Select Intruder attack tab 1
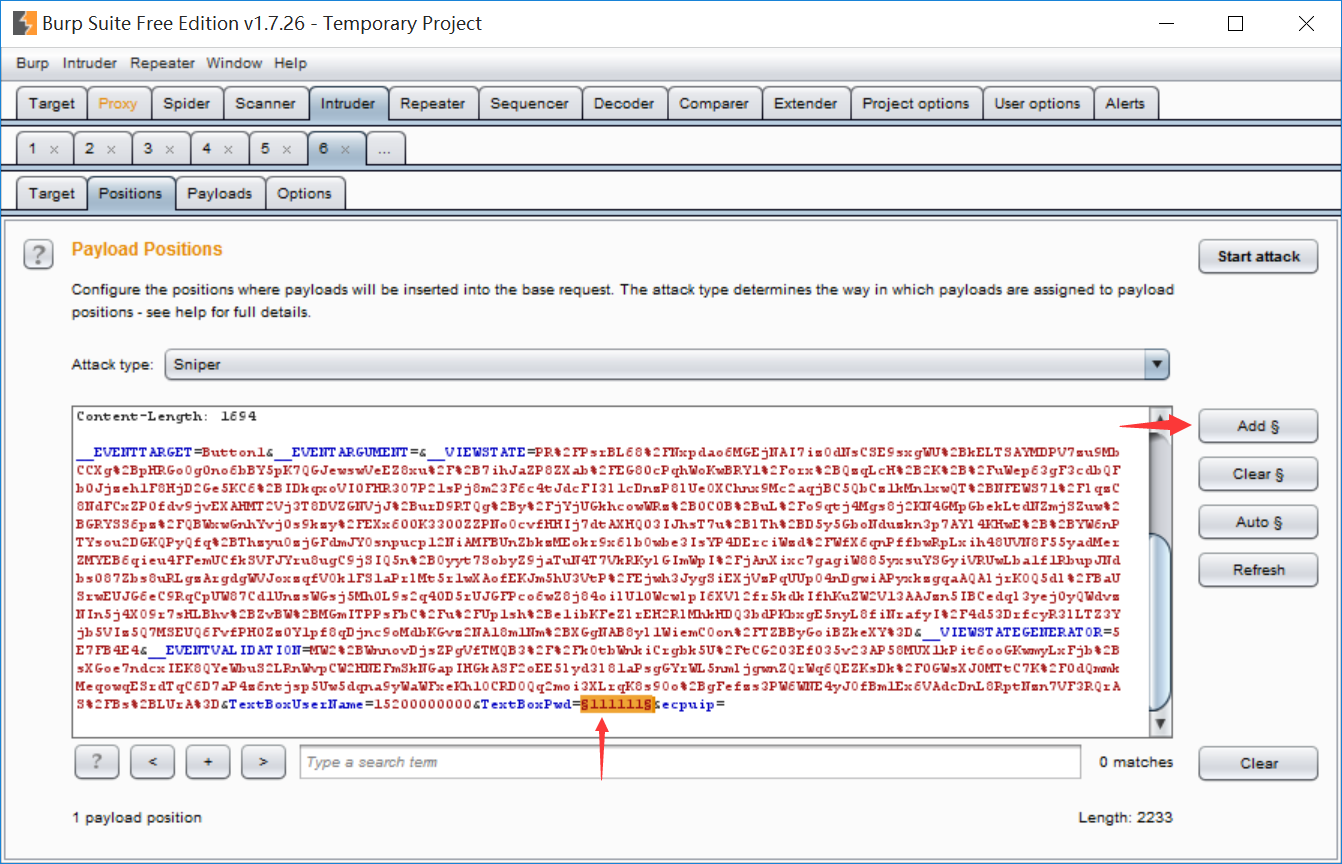The image size is (1342, 864). pyautogui.click(x=32, y=149)
